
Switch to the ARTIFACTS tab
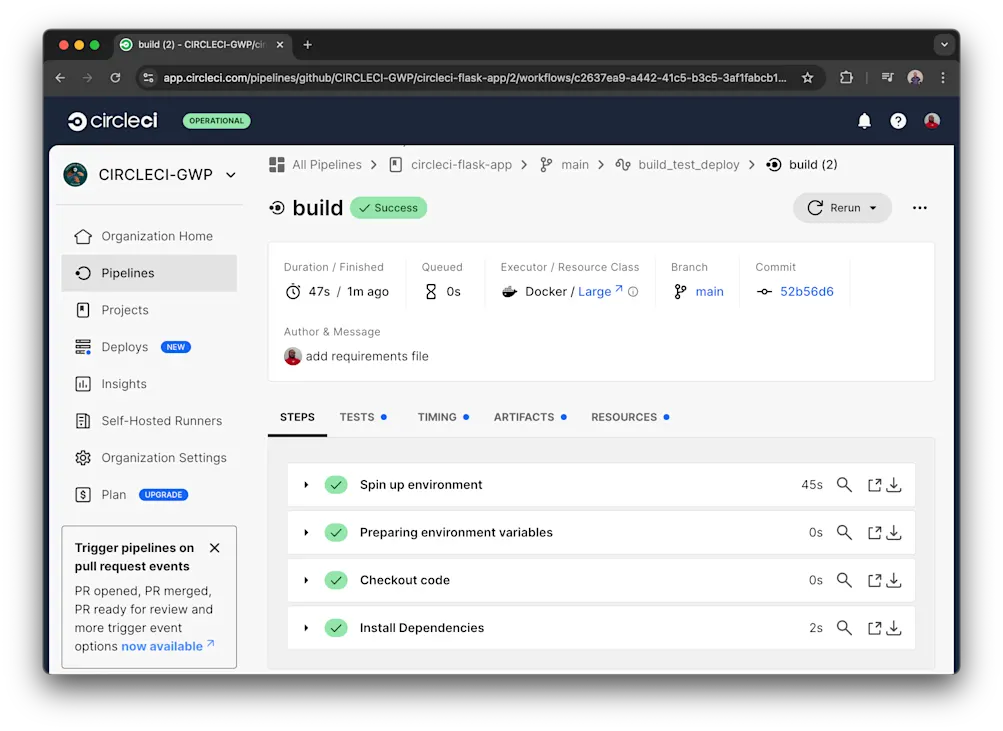530,417
